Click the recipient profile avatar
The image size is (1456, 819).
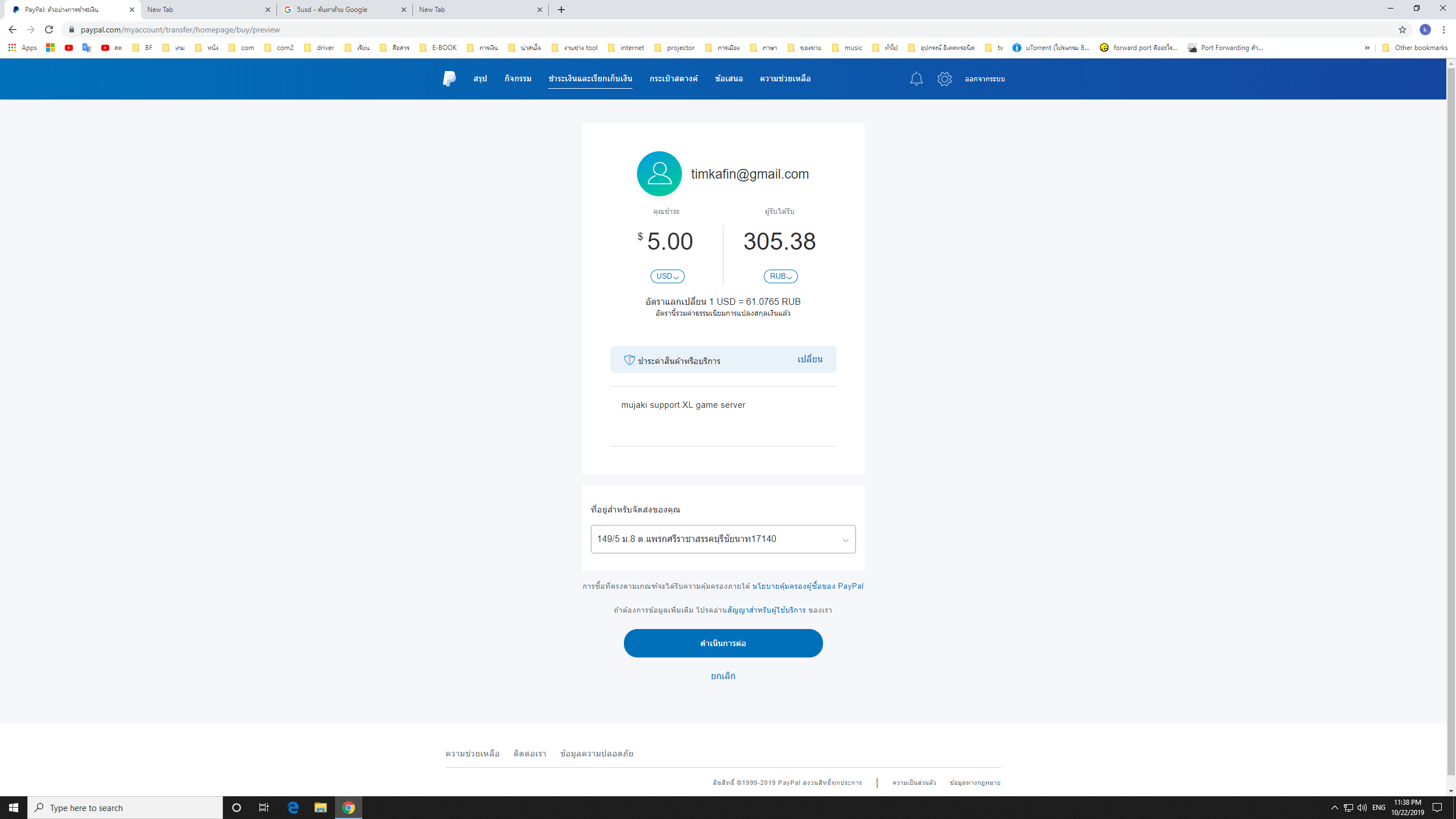coord(659,173)
